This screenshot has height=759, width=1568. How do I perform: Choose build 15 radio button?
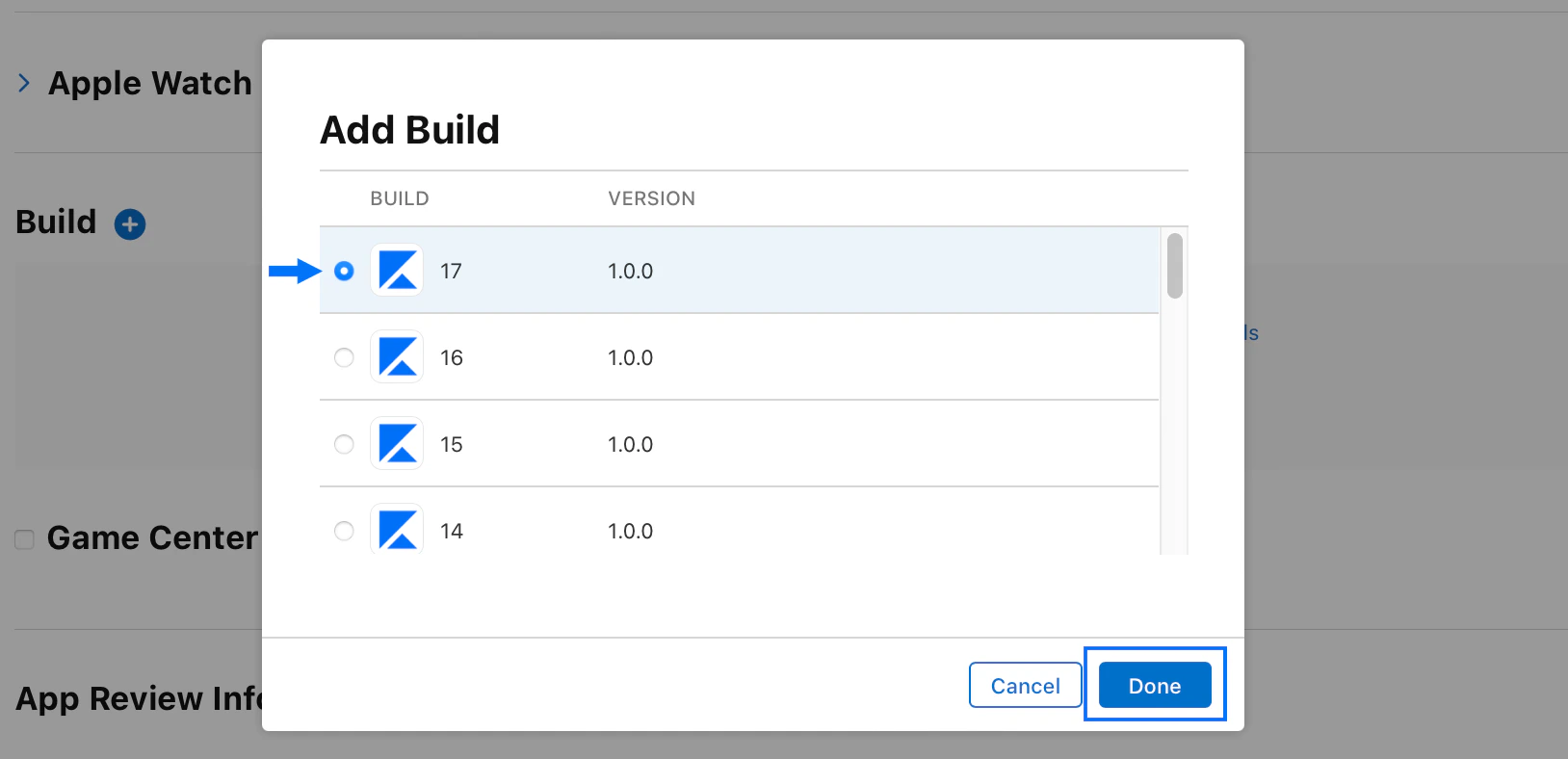click(344, 444)
